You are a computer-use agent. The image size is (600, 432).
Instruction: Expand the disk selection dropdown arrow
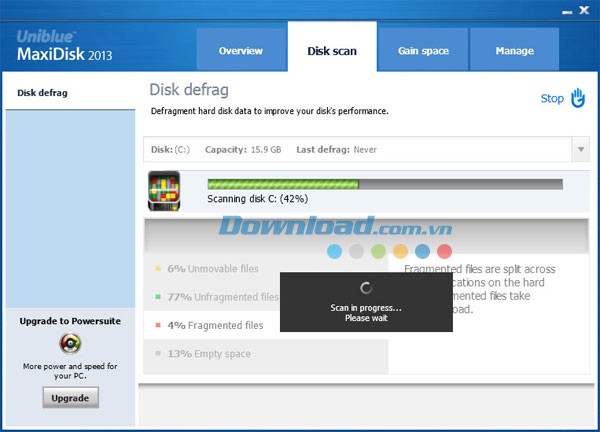[x=580, y=150]
